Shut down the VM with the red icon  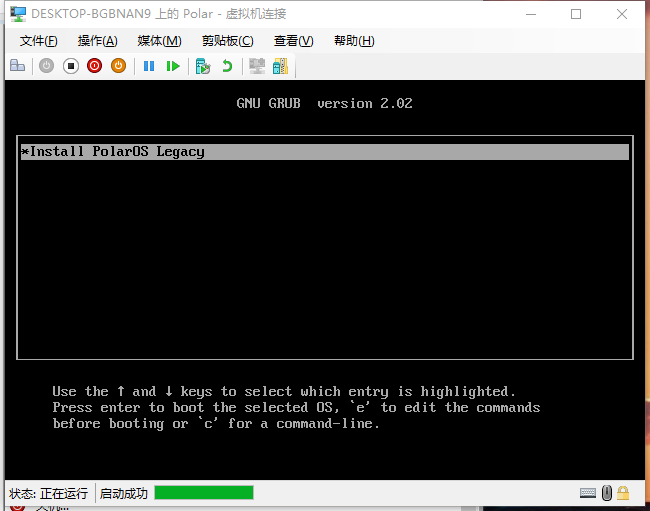(95, 66)
